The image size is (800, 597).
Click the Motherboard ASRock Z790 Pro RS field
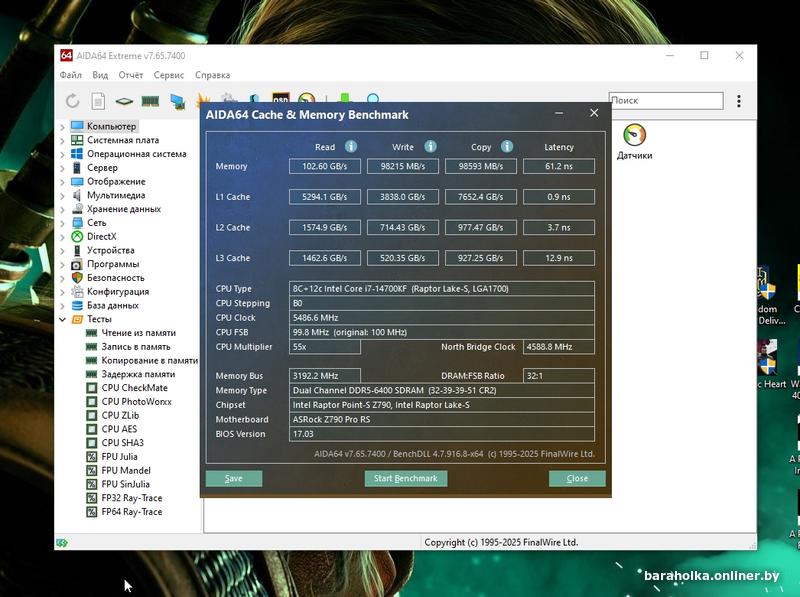pos(442,419)
